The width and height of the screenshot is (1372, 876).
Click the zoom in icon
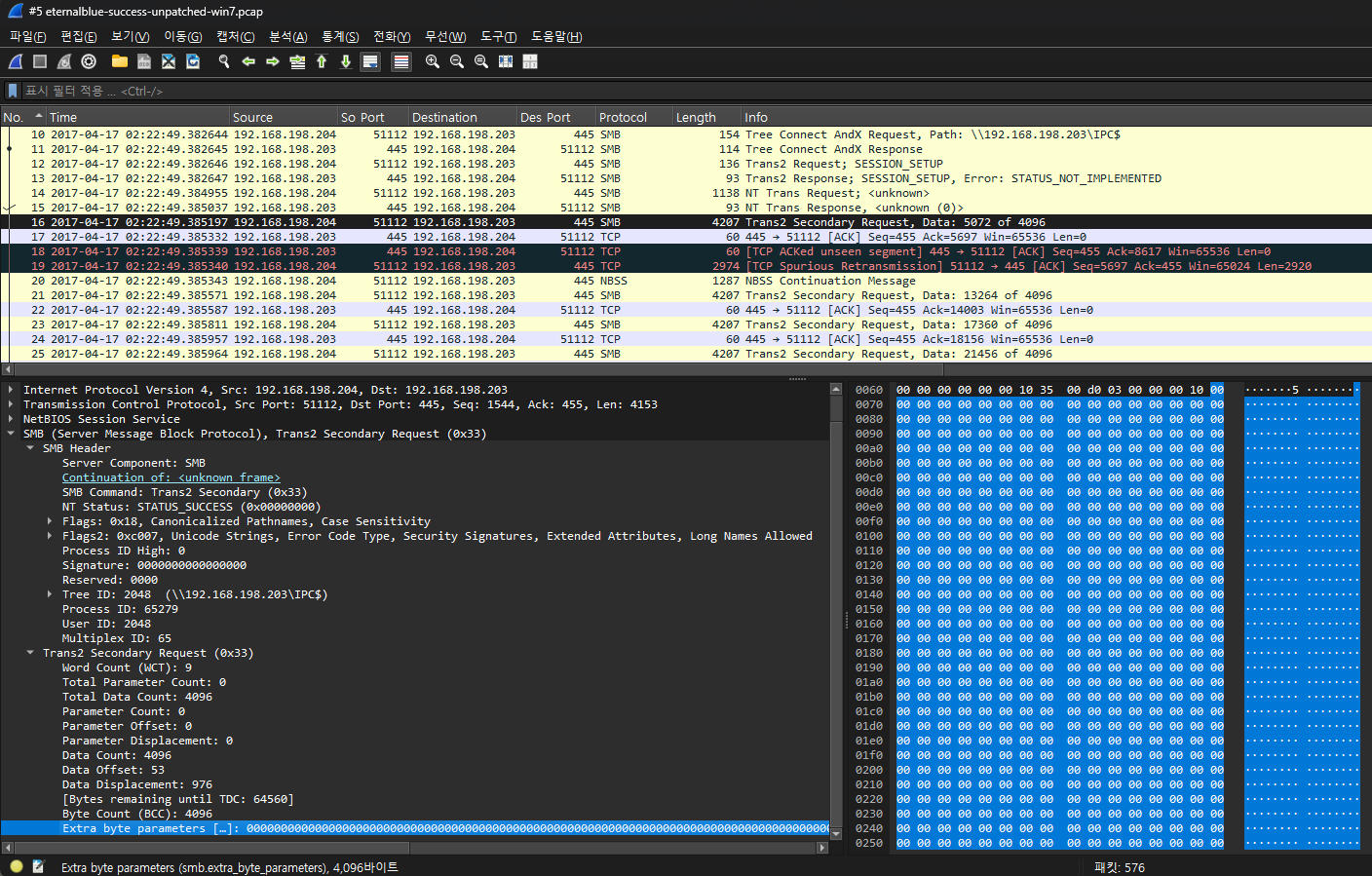(433, 61)
